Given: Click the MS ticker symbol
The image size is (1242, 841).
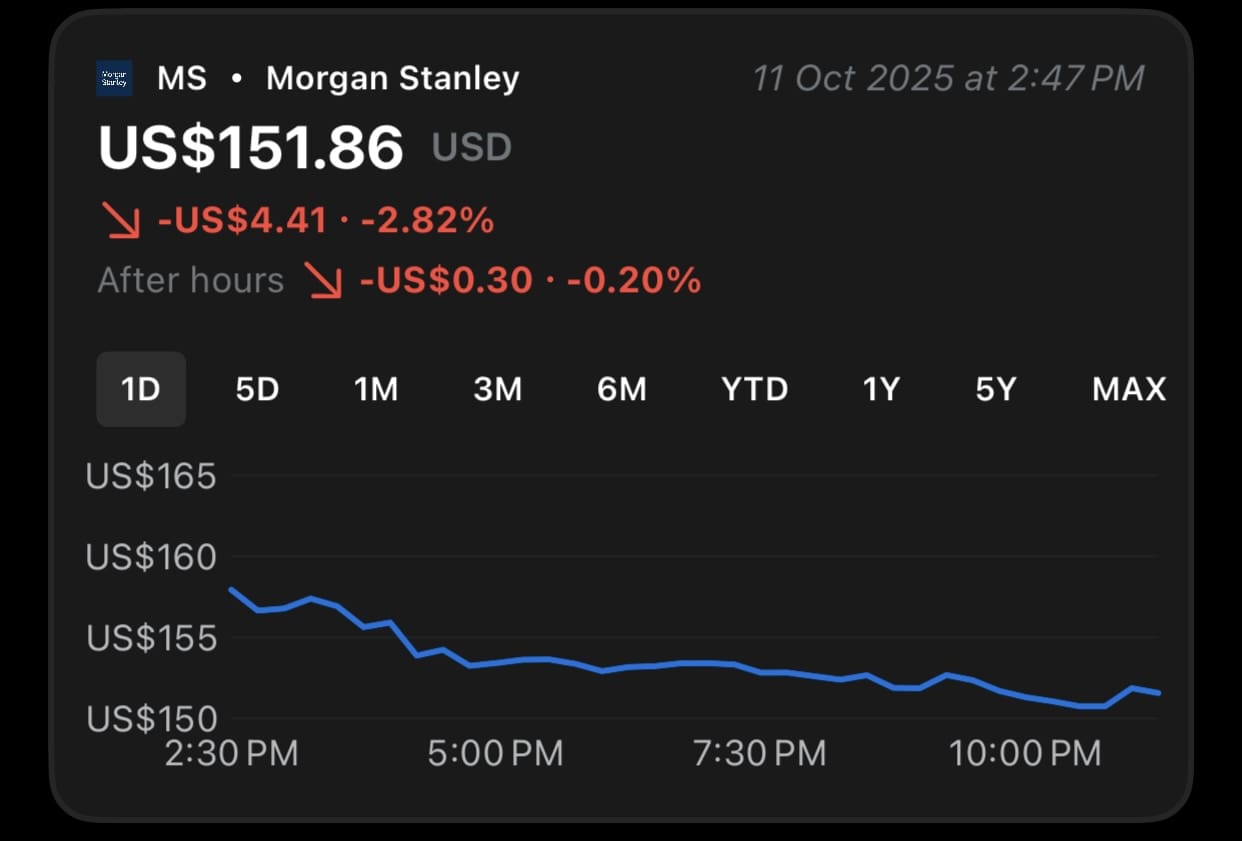Looking at the screenshot, I should (182, 78).
